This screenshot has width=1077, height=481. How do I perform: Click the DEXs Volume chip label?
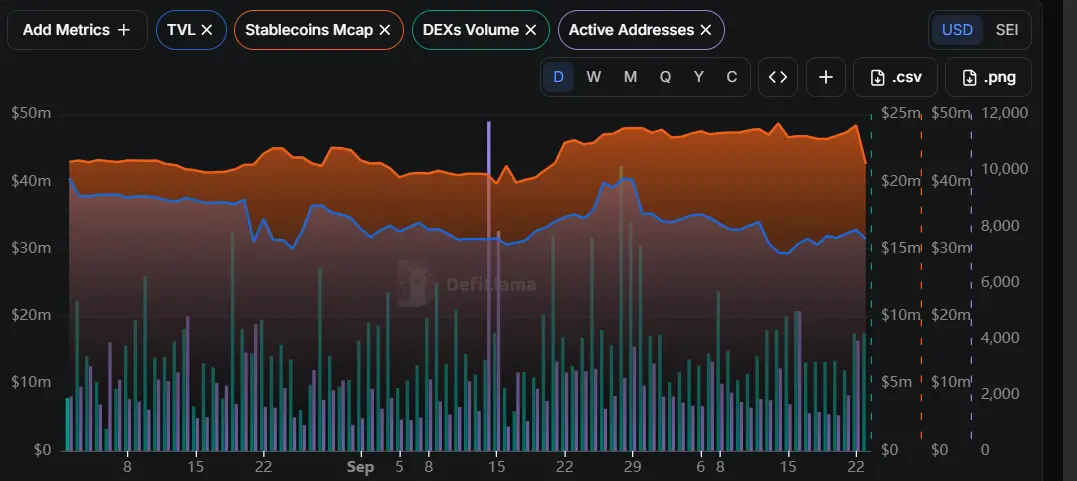471,30
